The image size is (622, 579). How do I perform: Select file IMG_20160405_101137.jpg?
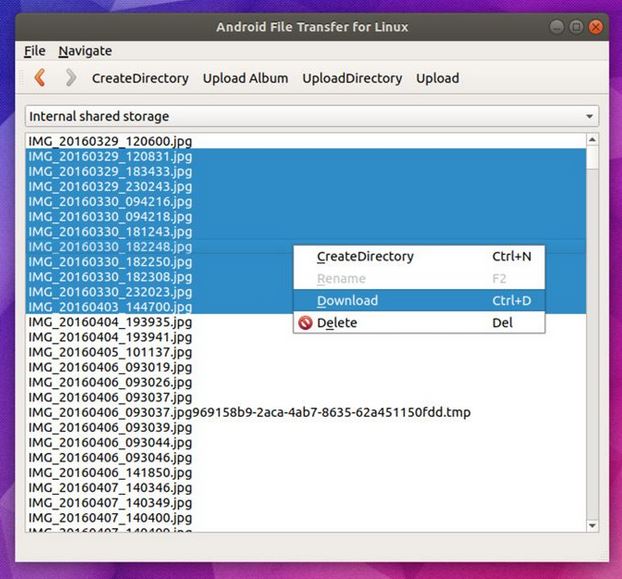(305, 352)
